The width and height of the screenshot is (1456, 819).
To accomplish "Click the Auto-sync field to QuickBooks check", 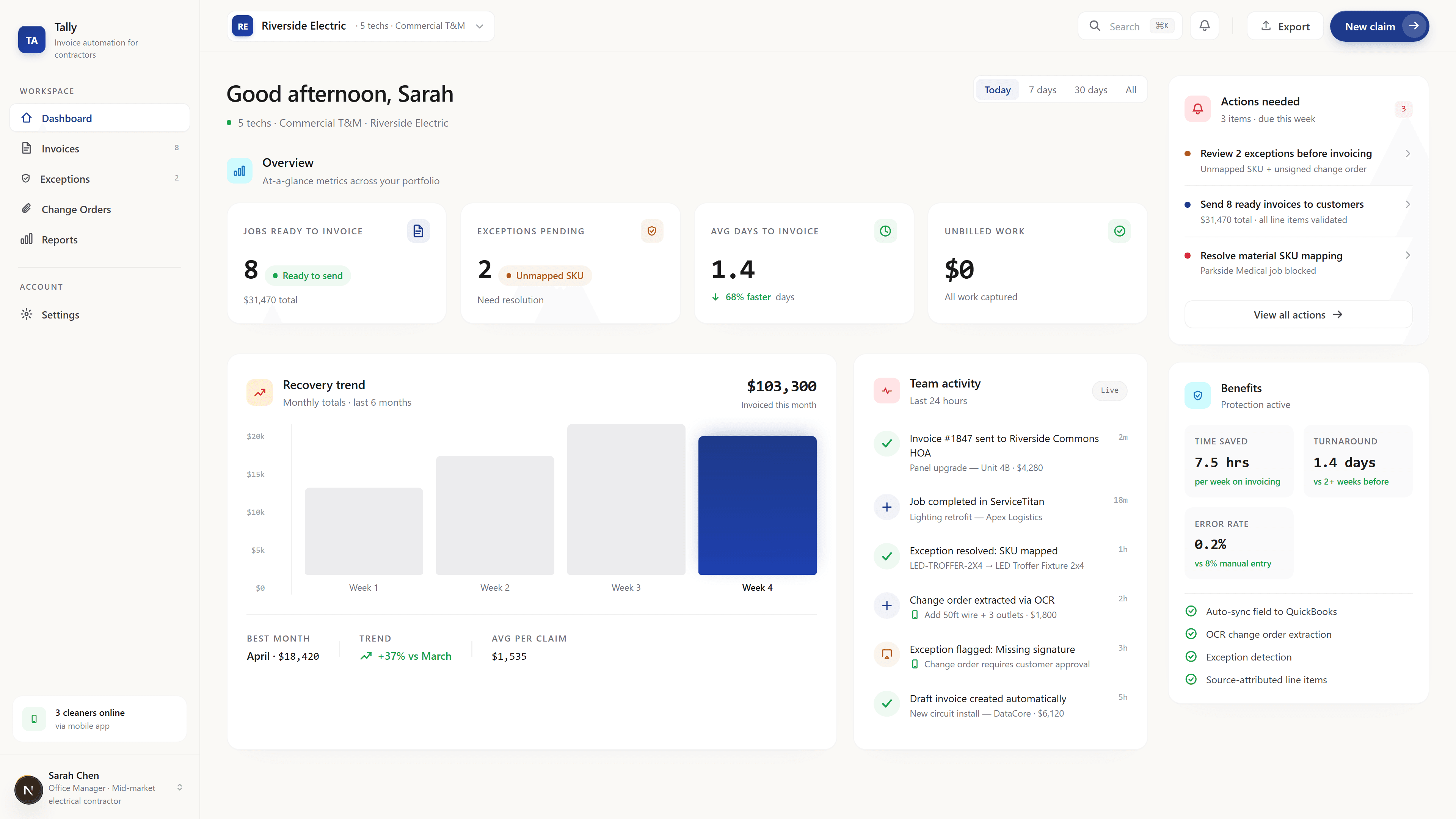I will pos(1191,611).
